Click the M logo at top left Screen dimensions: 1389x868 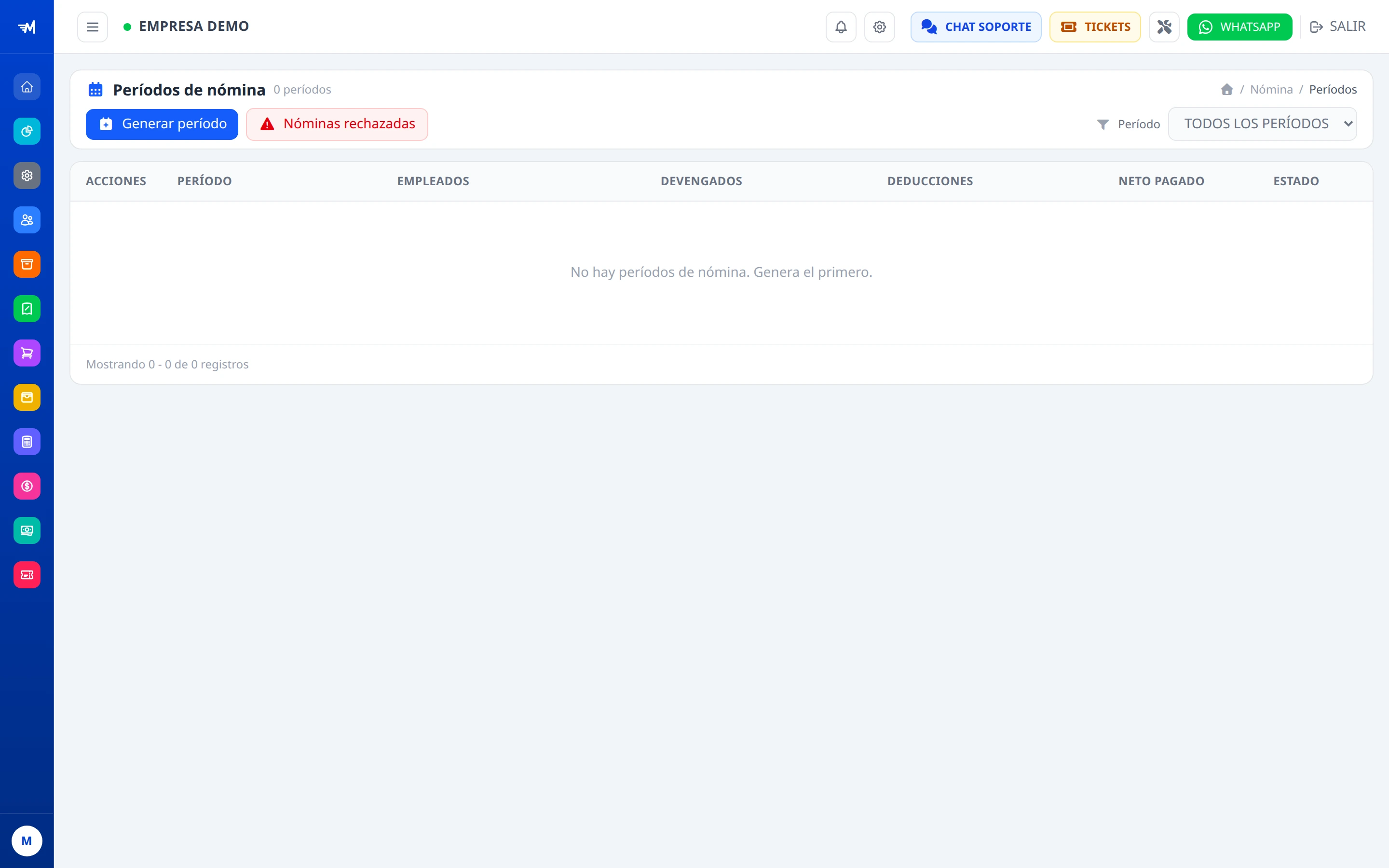coord(27,27)
